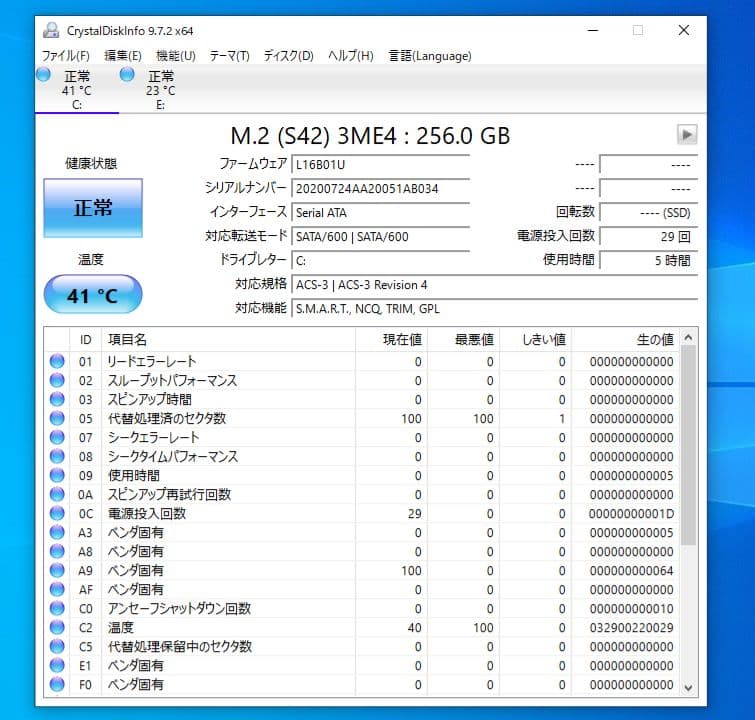The image size is (755, 720).
Task: Click the scrollbar up arrow in SMART list
Action: tap(689, 338)
